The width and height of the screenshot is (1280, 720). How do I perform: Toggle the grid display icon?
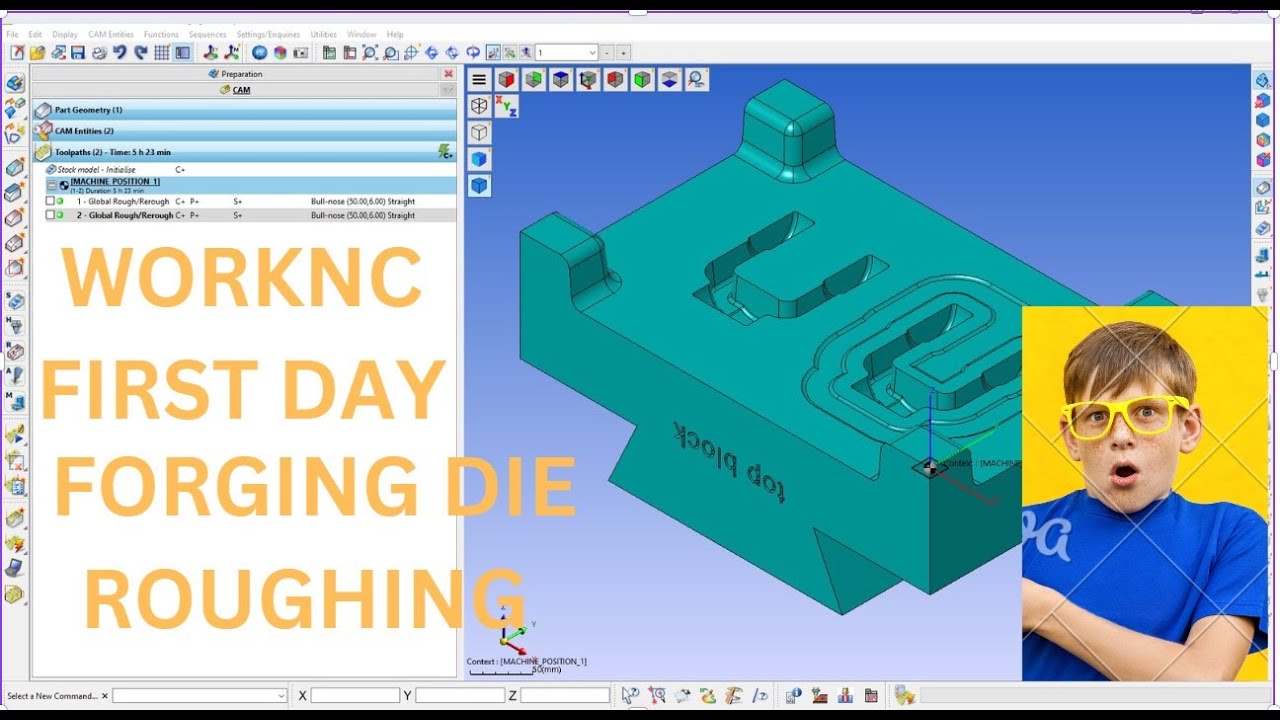point(162,53)
